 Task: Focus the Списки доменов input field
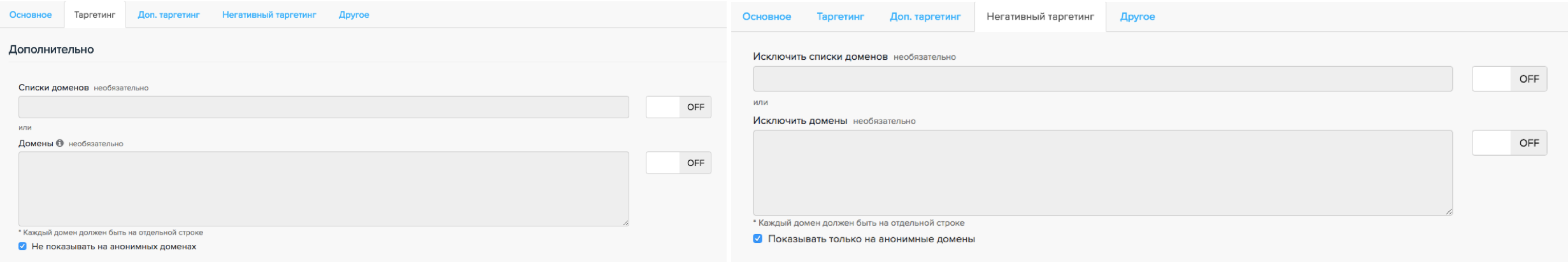coord(324,107)
